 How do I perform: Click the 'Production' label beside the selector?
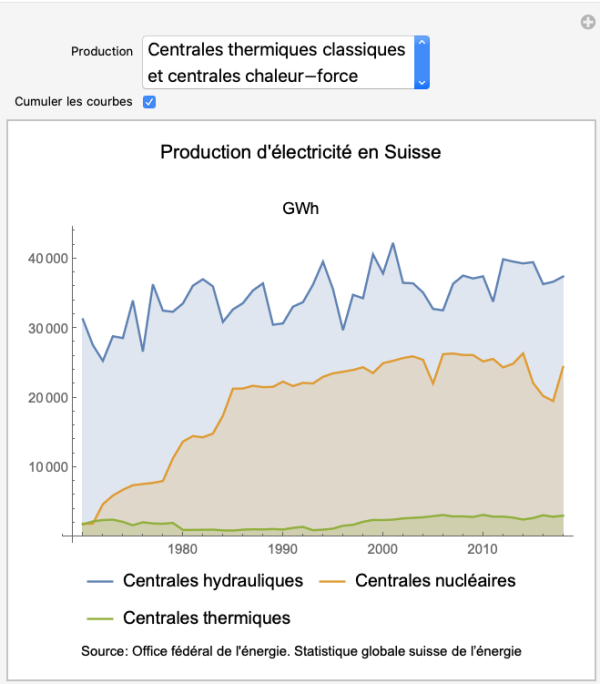(x=102, y=51)
